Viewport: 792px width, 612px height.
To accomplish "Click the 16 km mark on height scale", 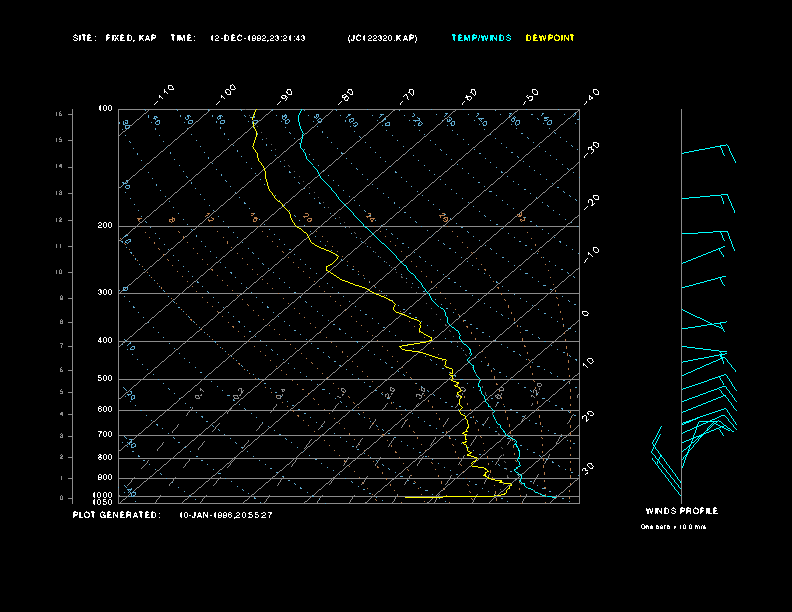I will coord(59,114).
